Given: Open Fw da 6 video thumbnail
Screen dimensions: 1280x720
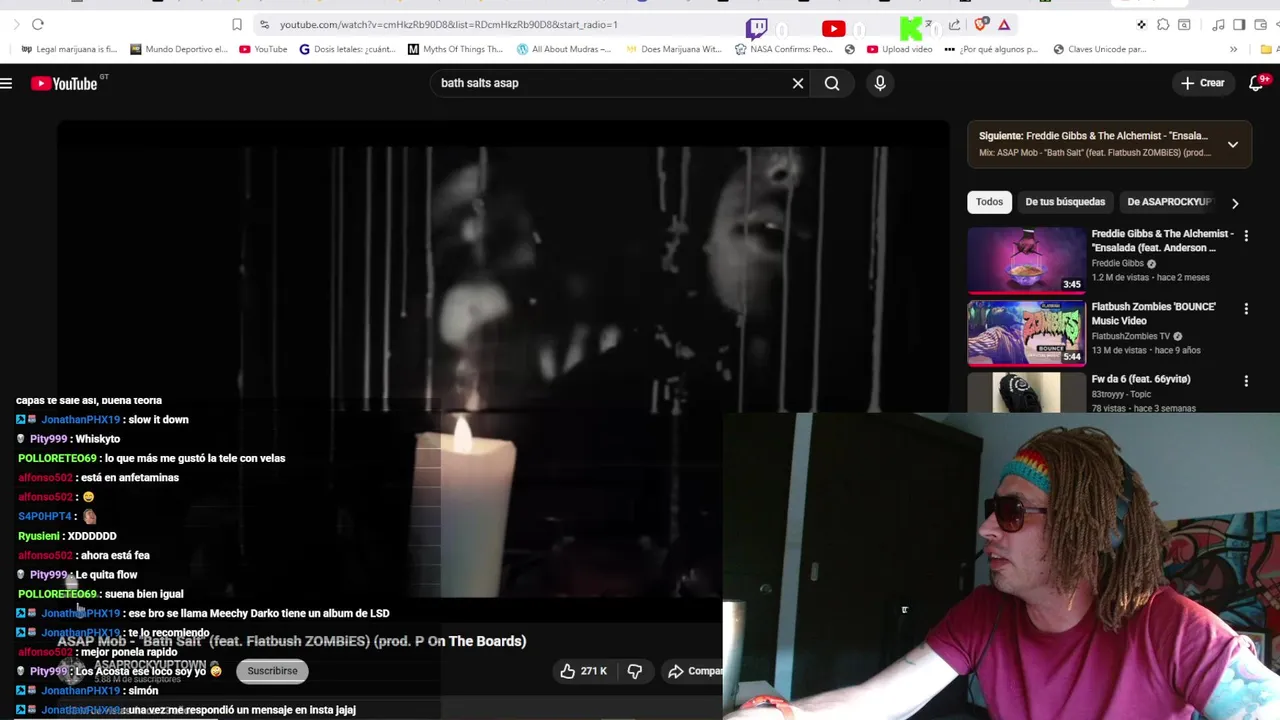Looking at the screenshot, I should [x=1026, y=392].
